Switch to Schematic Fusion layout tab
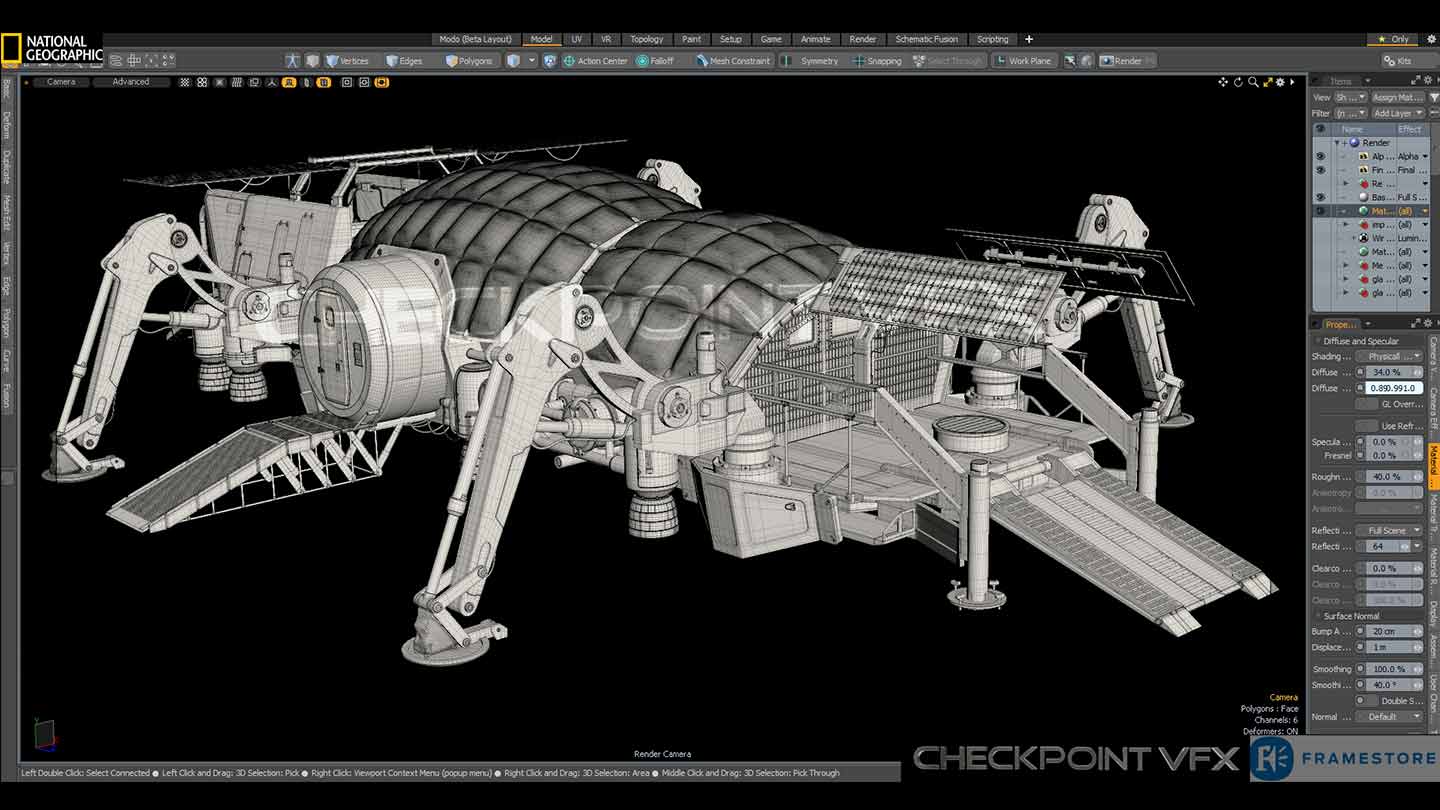Screen dimensions: 1440x810 [927, 39]
